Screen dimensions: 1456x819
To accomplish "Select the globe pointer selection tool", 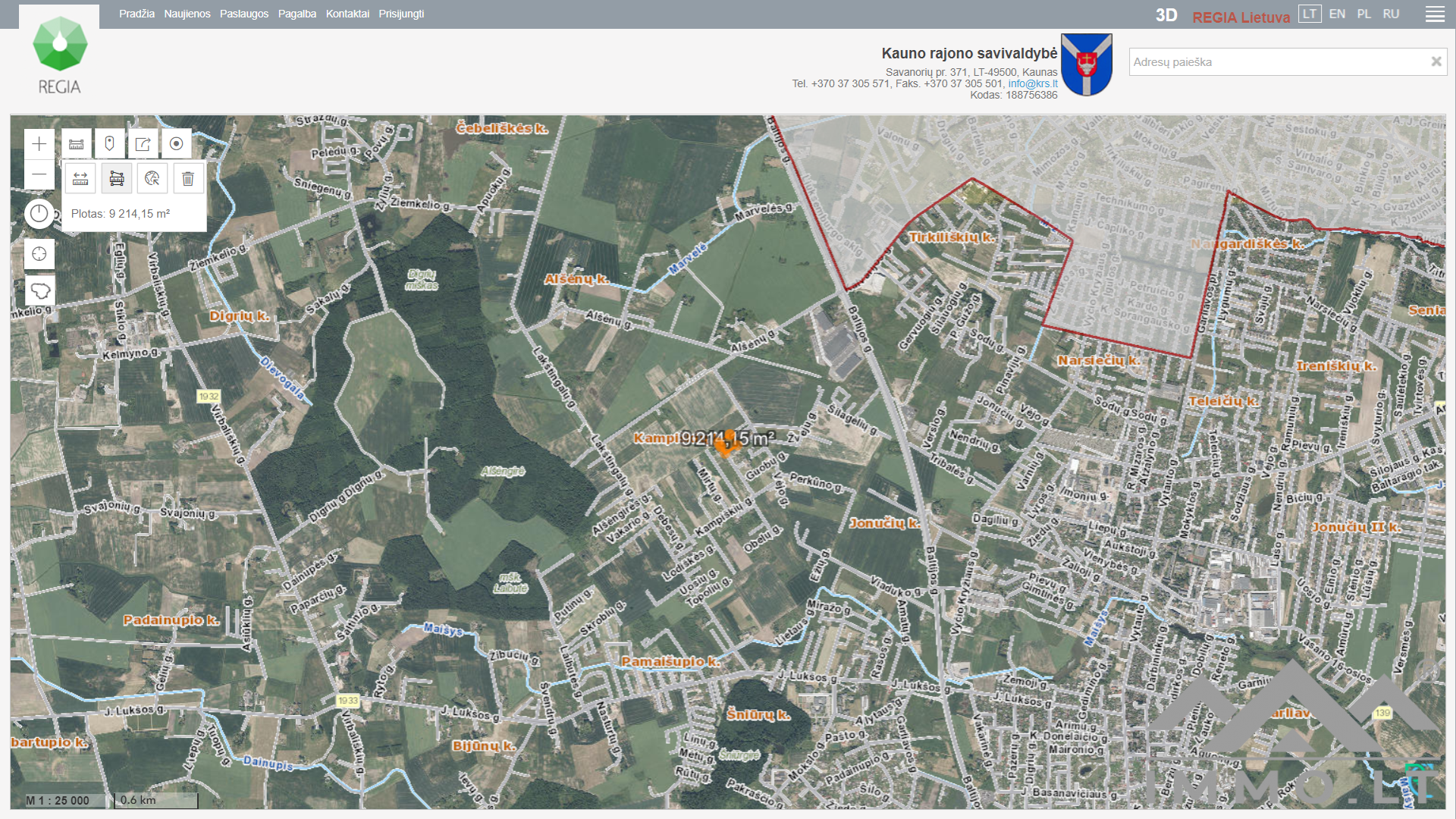I will [x=152, y=179].
